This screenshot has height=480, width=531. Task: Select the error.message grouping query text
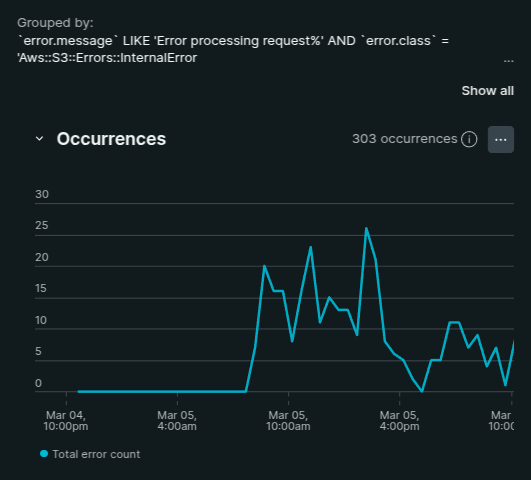(x=233, y=49)
